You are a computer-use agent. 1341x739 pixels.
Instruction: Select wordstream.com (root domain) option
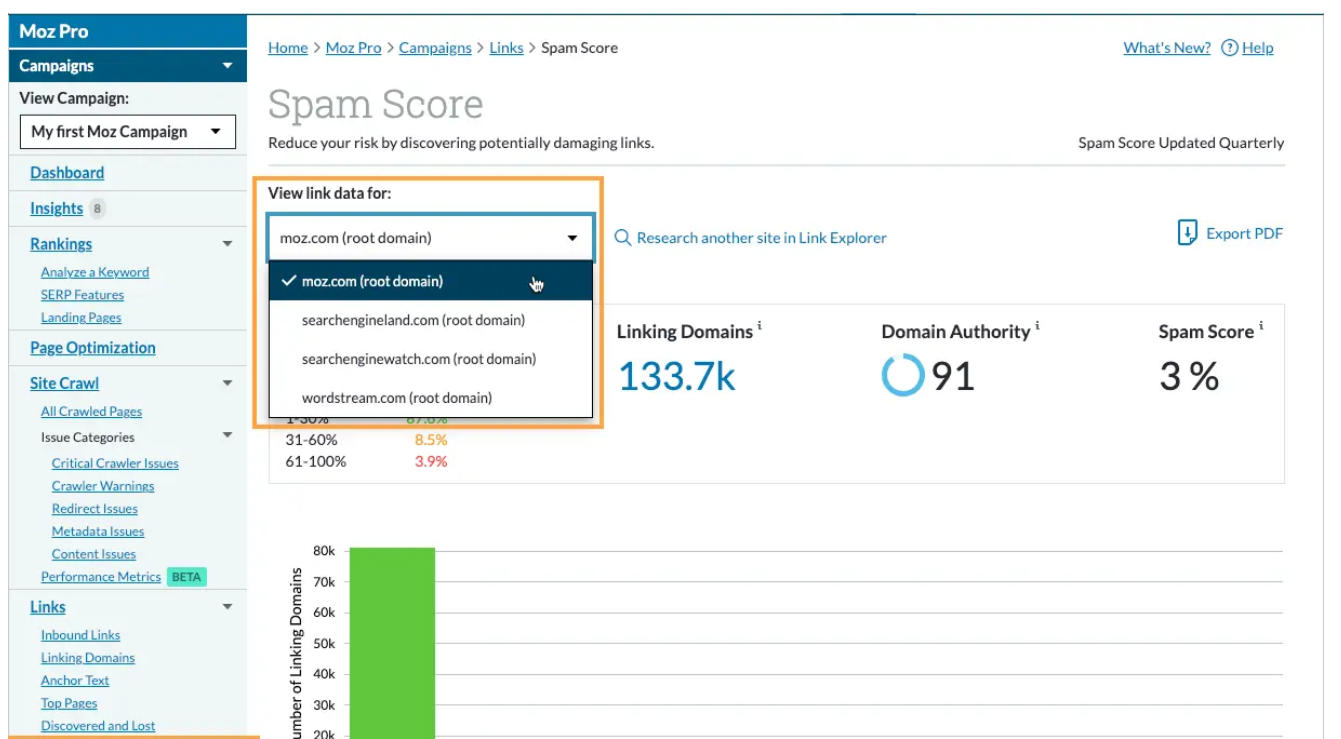coord(431,398)
